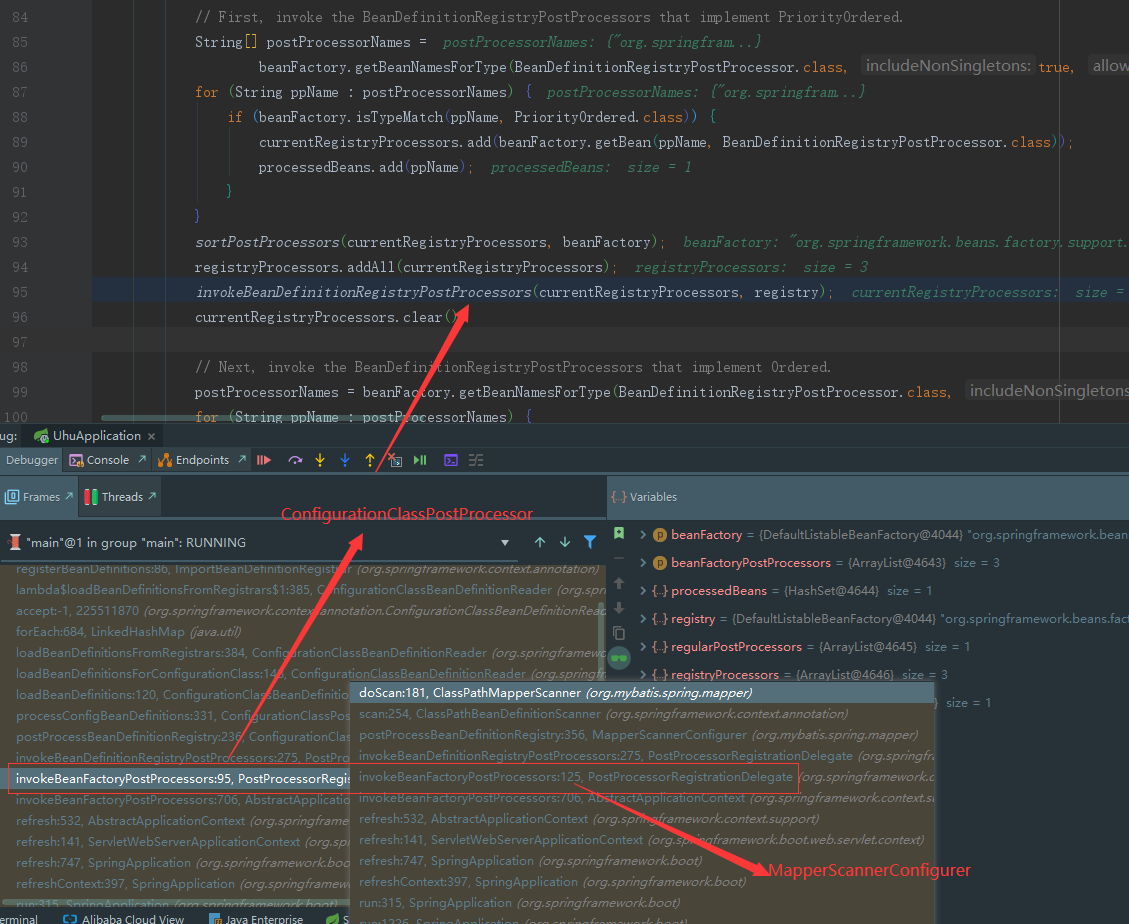Pop out the Console tab arrow
The height and width of the screenshot is (924, 1129).
[142, 459]
